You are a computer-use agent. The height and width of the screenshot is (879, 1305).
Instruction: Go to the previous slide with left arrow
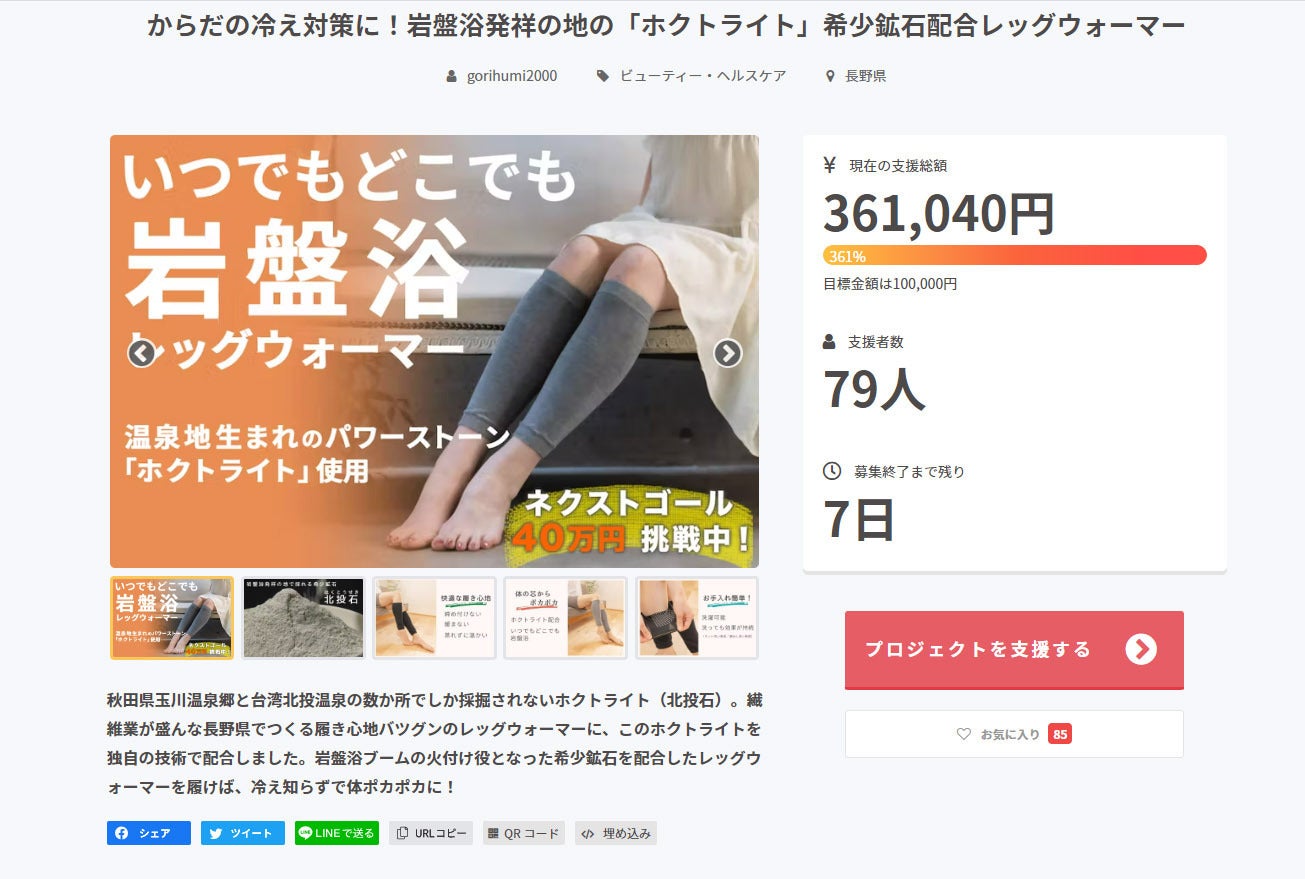point(141,353)
